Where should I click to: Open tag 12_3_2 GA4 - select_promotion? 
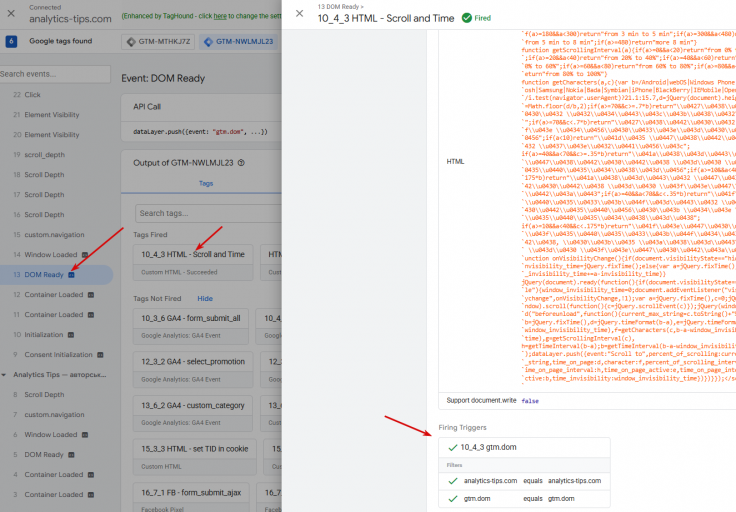193,370
